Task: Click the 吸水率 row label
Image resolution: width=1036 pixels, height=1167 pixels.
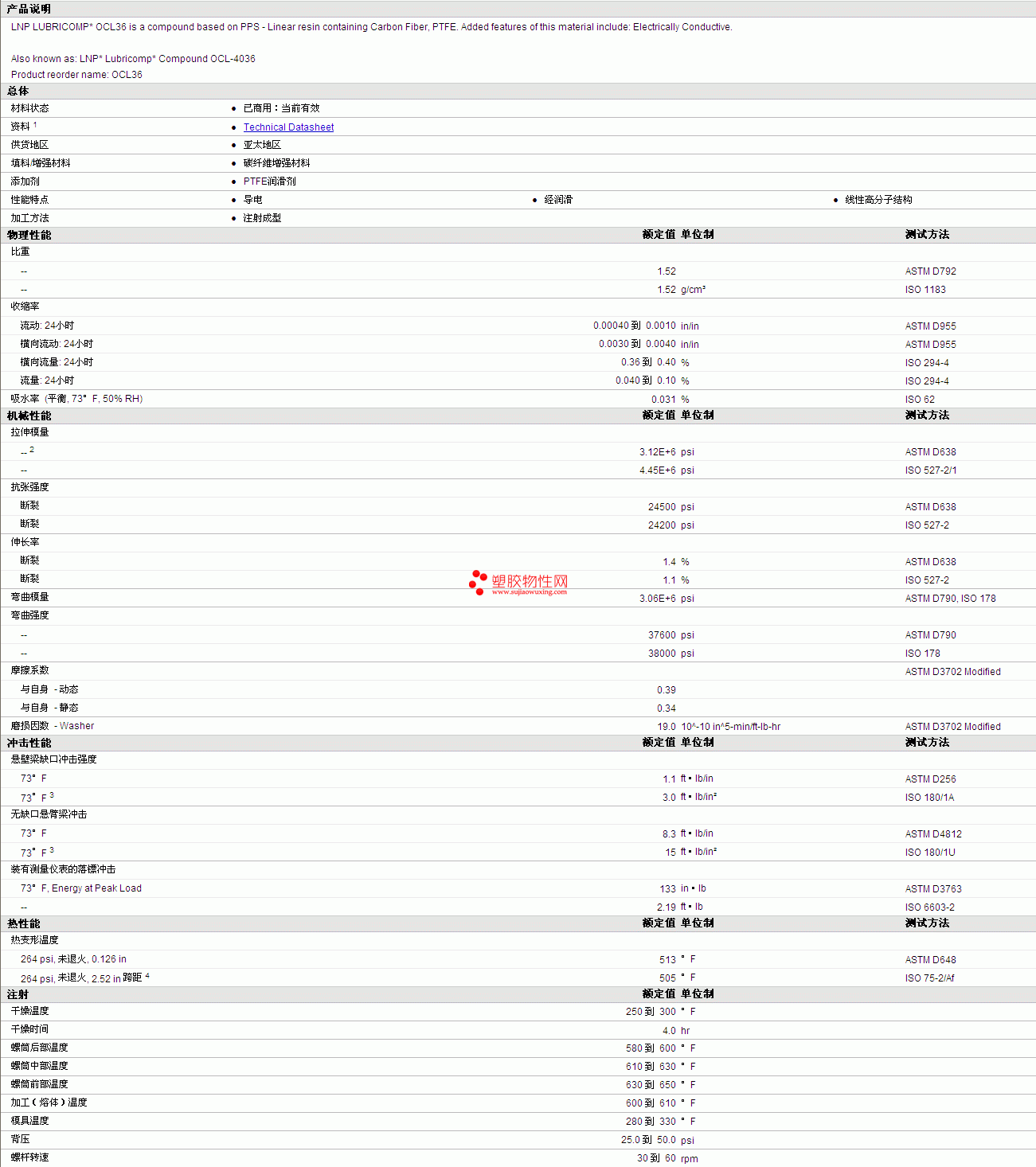Action: click(76, 399)
